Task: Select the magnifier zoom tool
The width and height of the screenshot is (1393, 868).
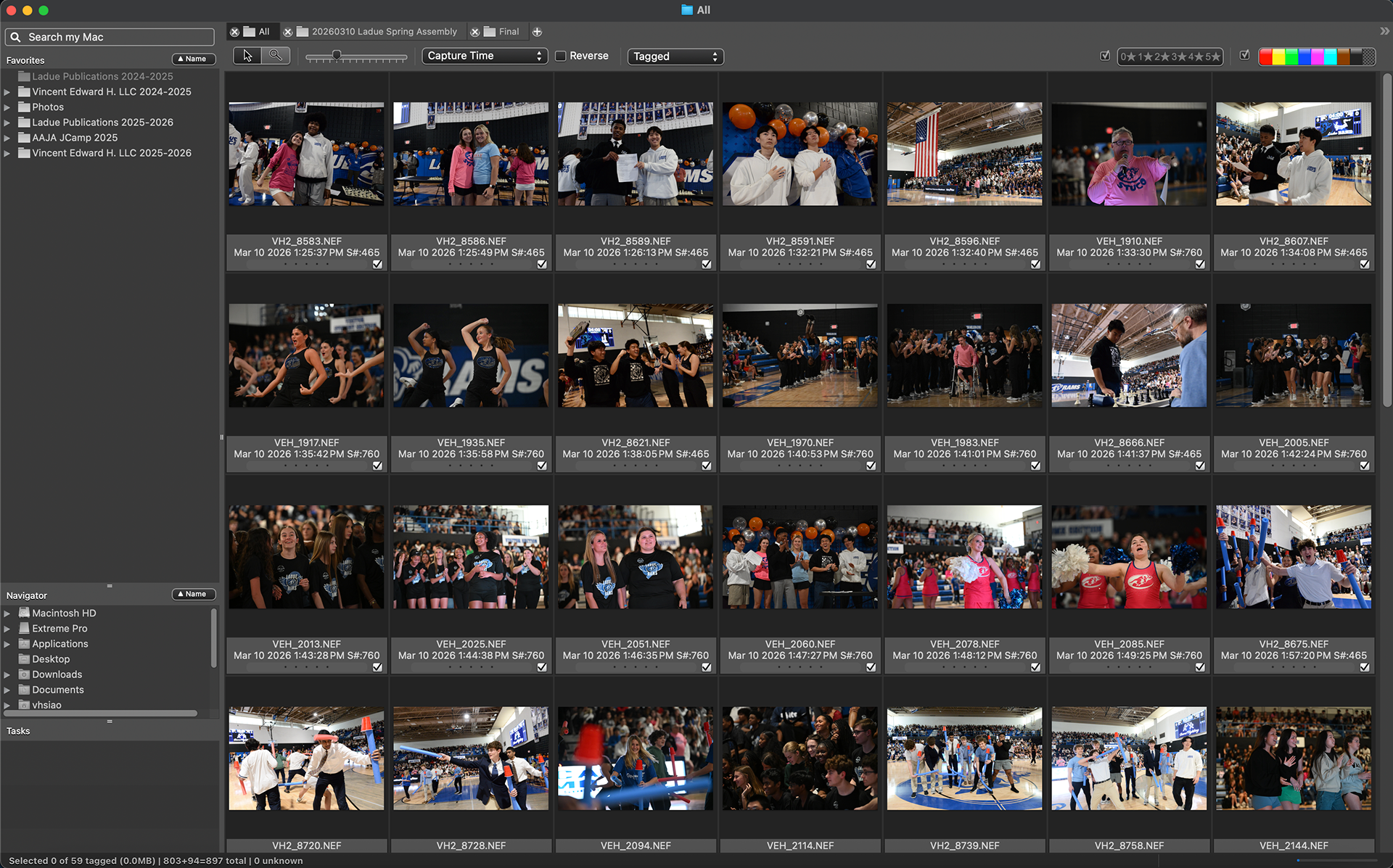Action: coord(276,56)
